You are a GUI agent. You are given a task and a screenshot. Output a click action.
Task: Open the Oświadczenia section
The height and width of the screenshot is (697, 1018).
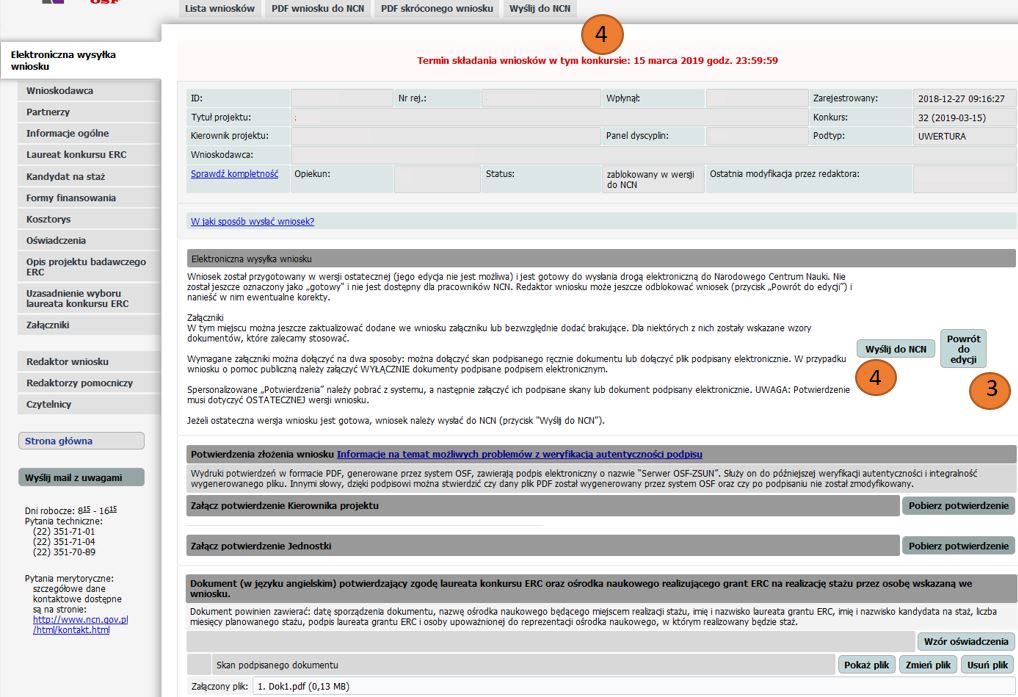tap(89, 241)
